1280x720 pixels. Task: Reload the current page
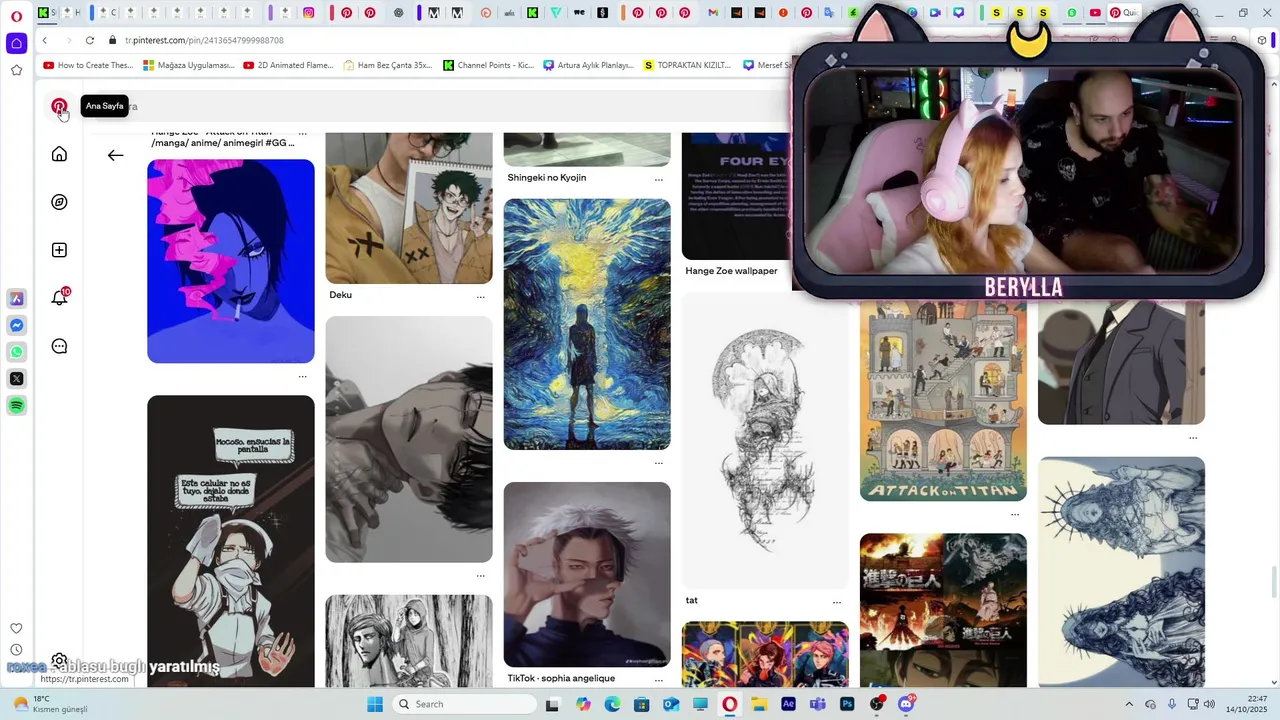[x=89, y=40]
